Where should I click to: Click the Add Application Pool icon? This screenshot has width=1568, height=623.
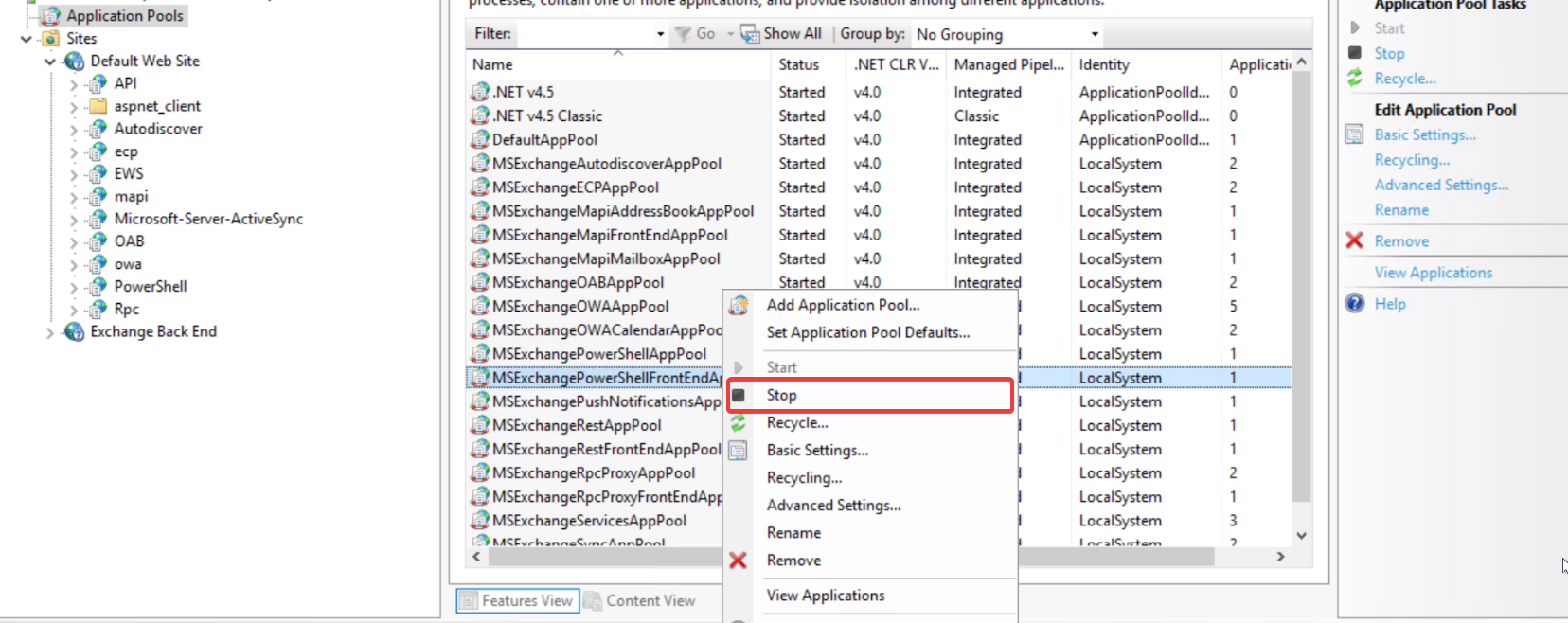tap(739, 305)
